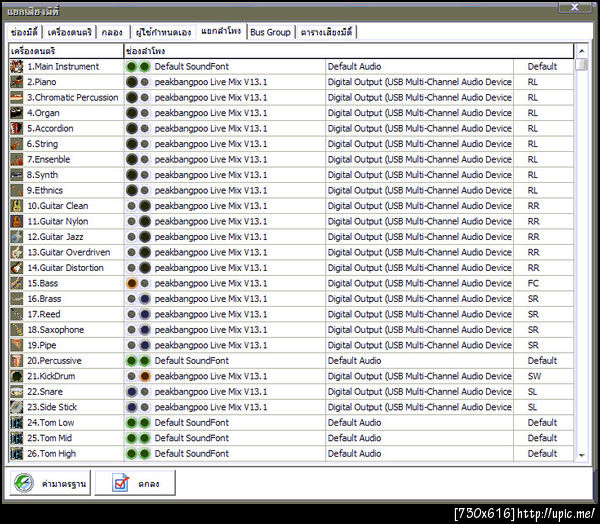Toggle left green dot for Main Instrument

[132, 67]
